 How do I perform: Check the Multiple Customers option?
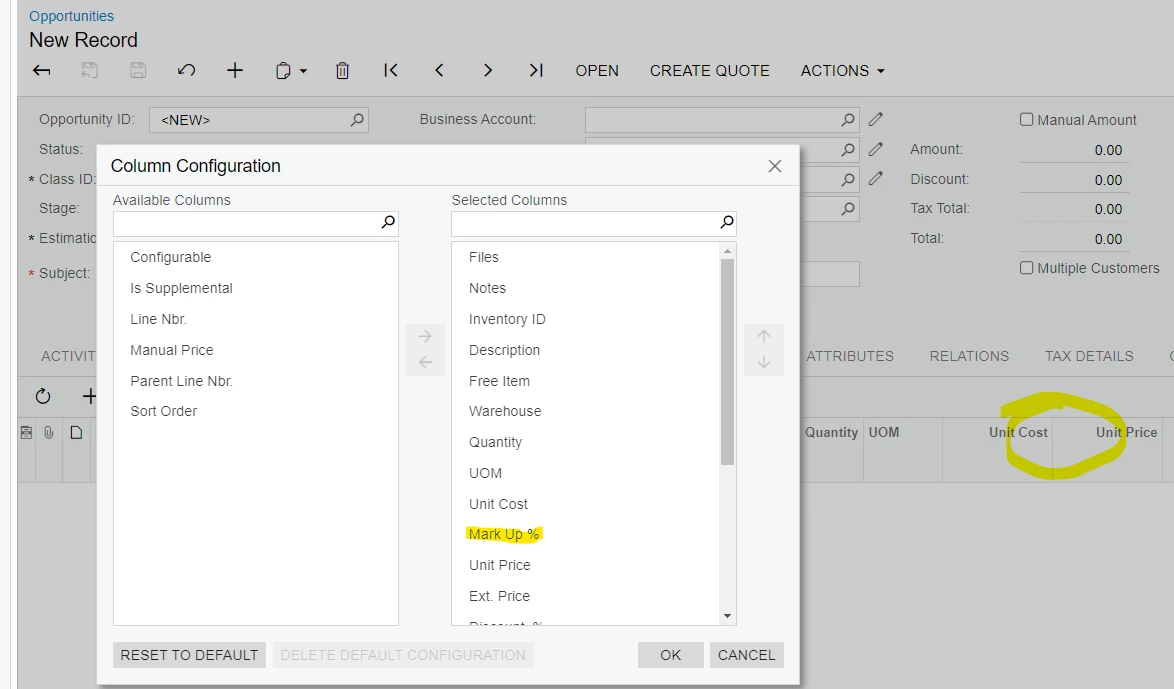1026,267
